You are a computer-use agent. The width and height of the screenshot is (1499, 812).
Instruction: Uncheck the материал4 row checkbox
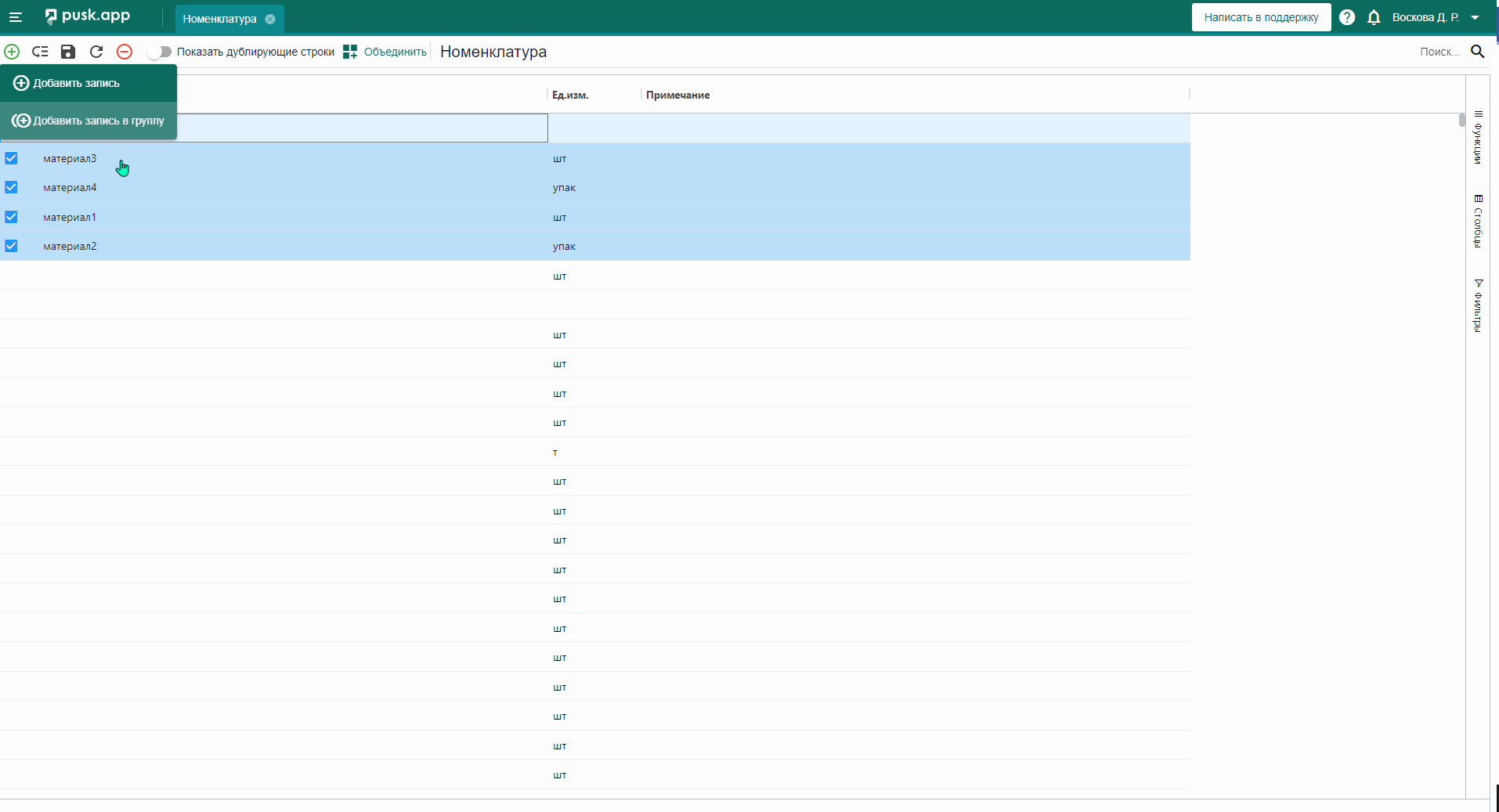click(11, 187)
